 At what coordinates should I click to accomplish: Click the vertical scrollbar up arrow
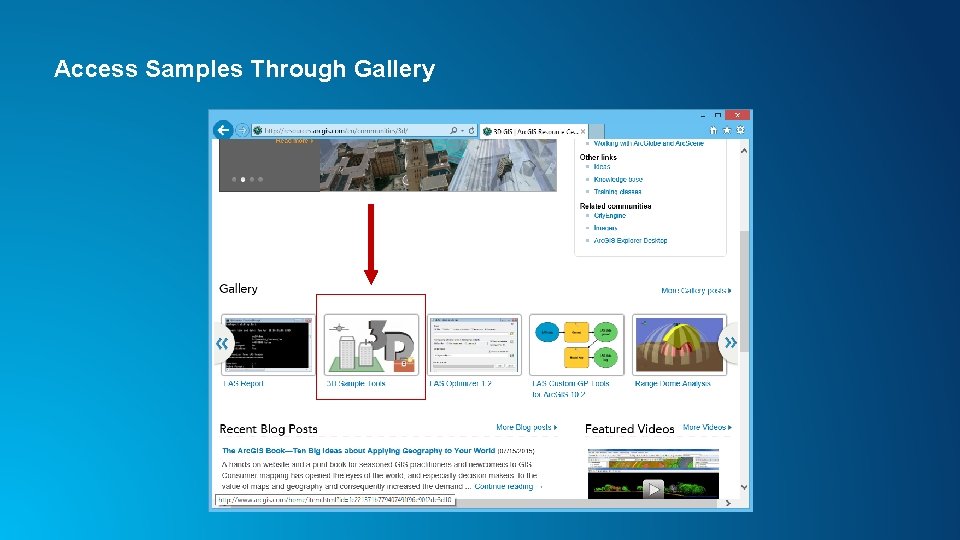click(744, 151)
